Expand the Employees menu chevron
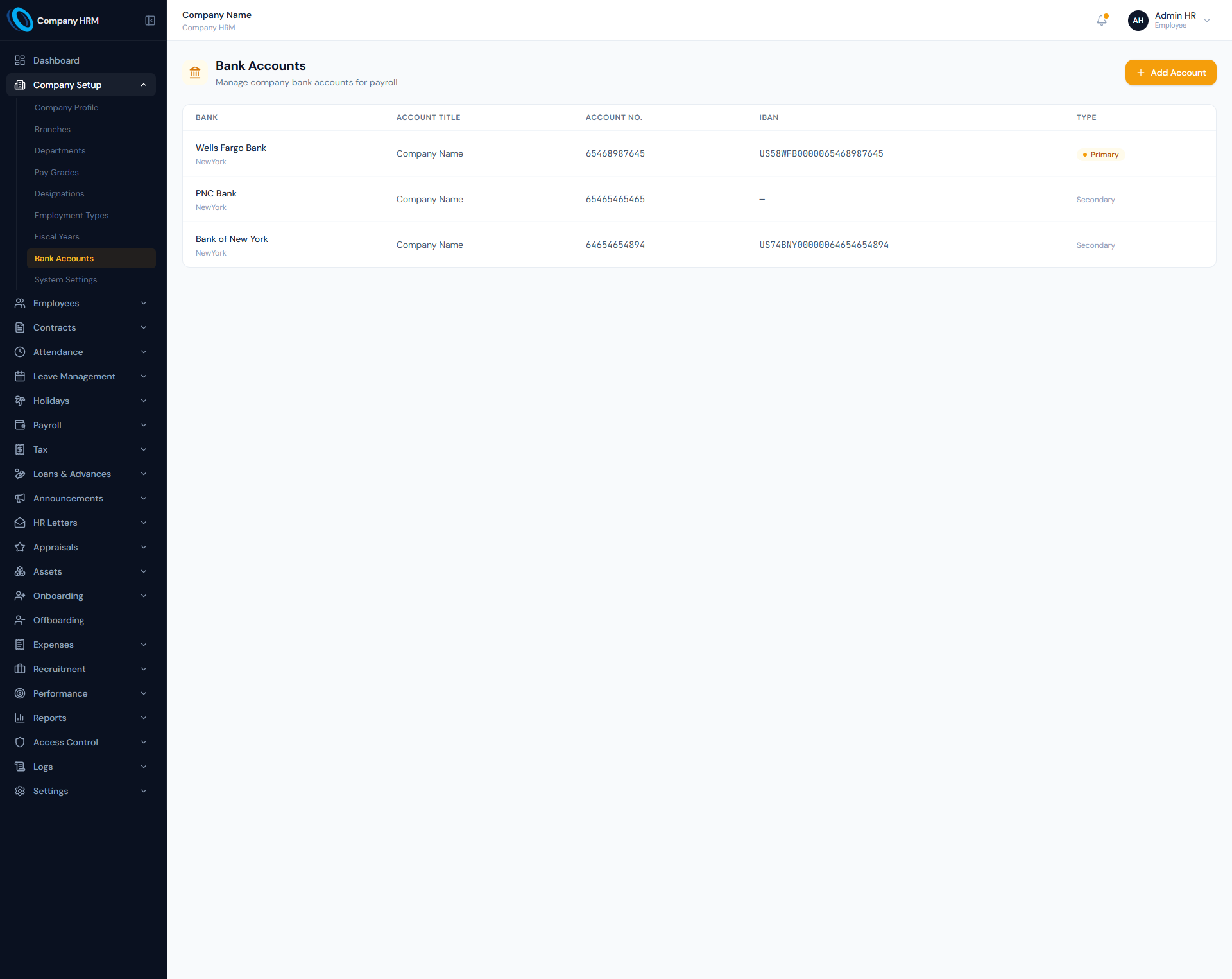This screenshot has width=1232, height=979. 144,303
